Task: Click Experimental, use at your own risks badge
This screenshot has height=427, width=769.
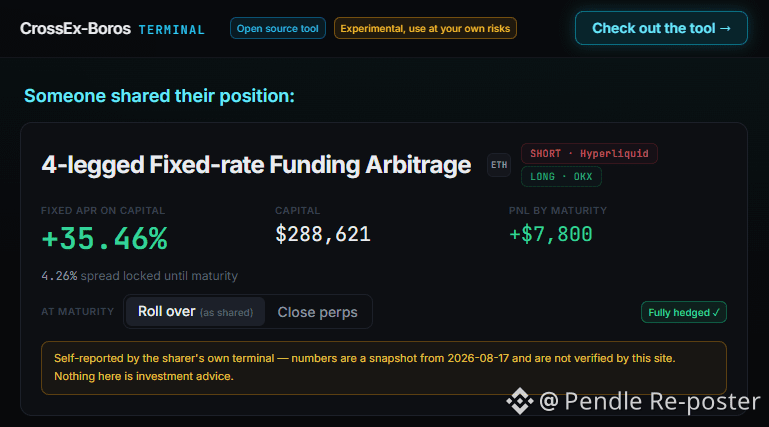Action: point(425,28)
